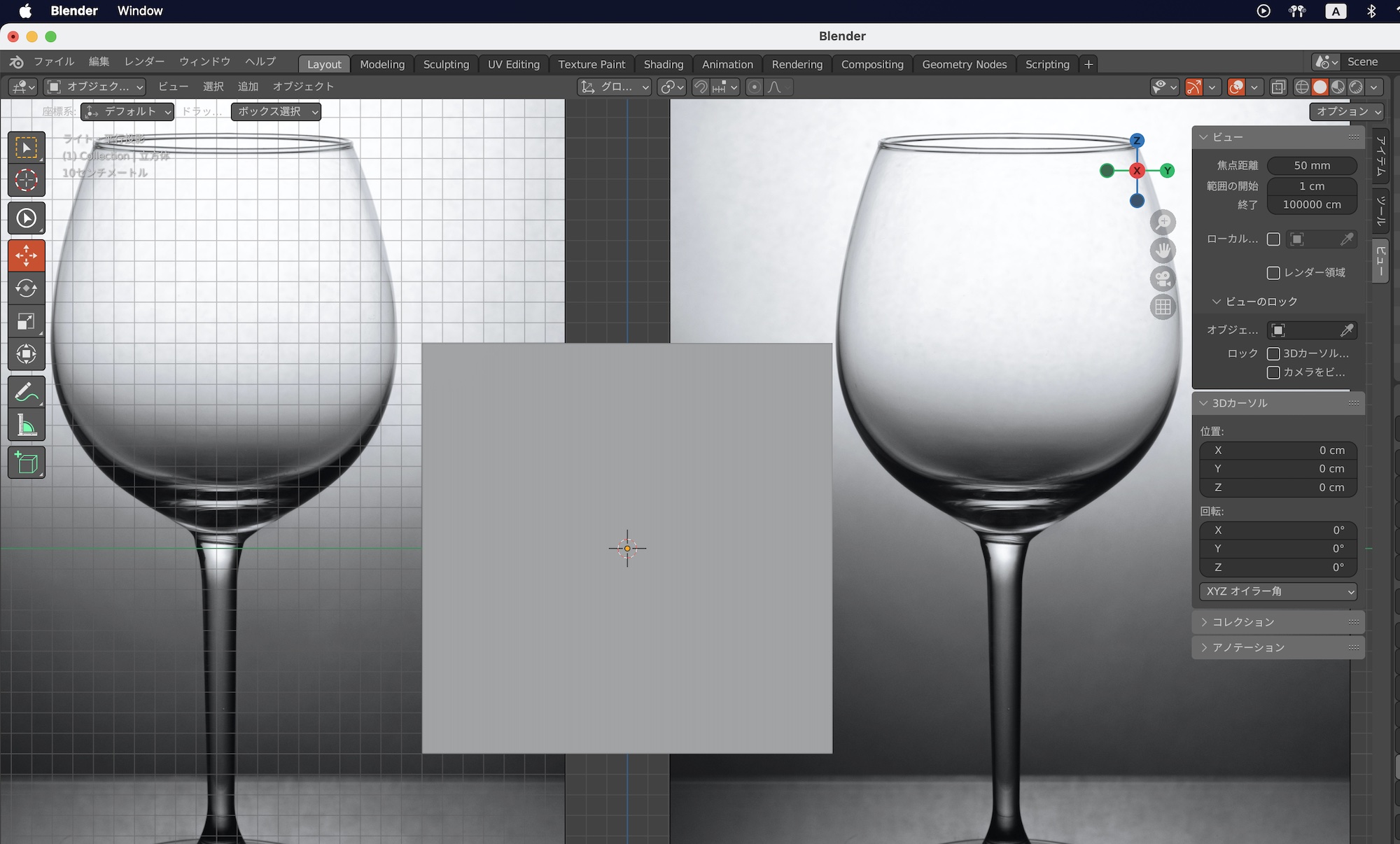Click the pan hand navigation icon
This screenshot has height=844, width=1400.
1163,250
